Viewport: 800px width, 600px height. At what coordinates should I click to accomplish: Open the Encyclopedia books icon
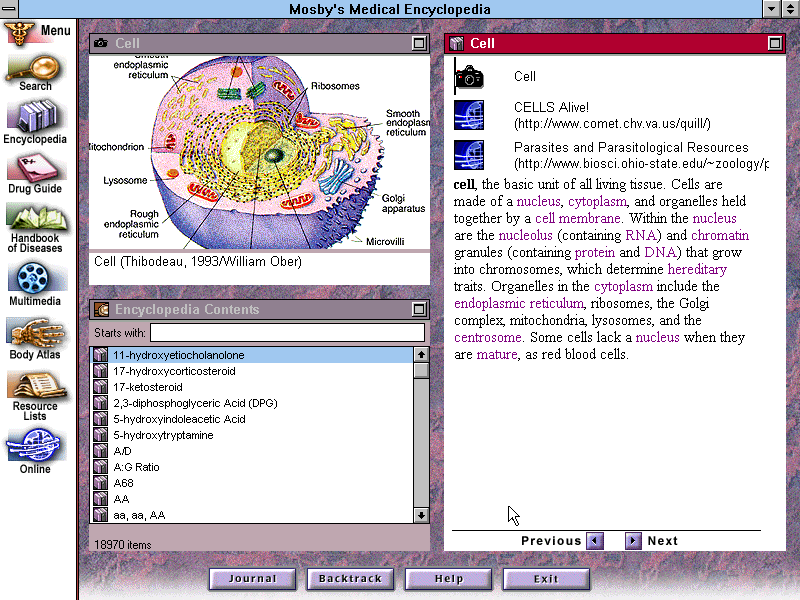click(x=35, y=116)
